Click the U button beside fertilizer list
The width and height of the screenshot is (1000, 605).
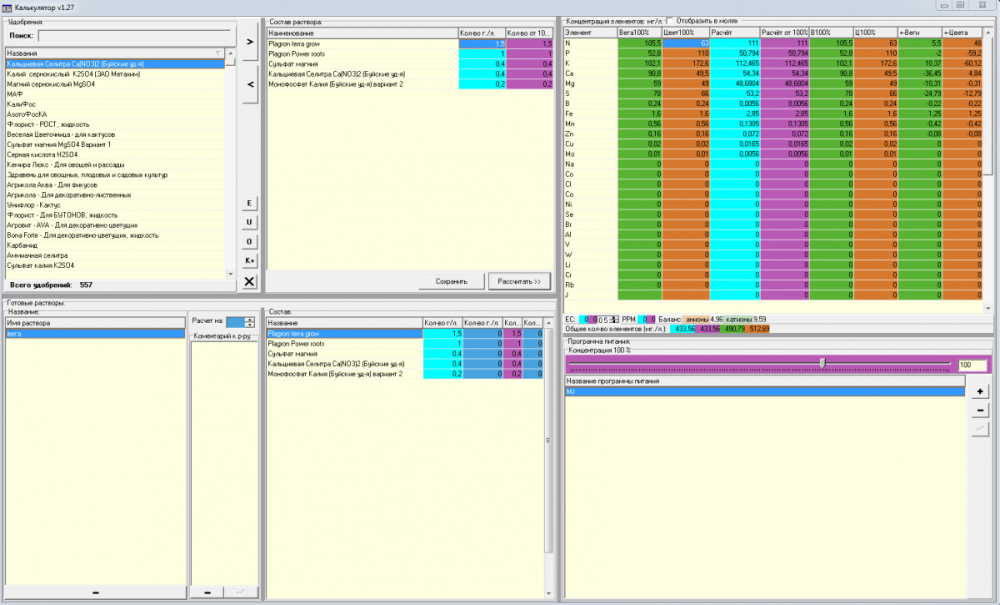249,222
